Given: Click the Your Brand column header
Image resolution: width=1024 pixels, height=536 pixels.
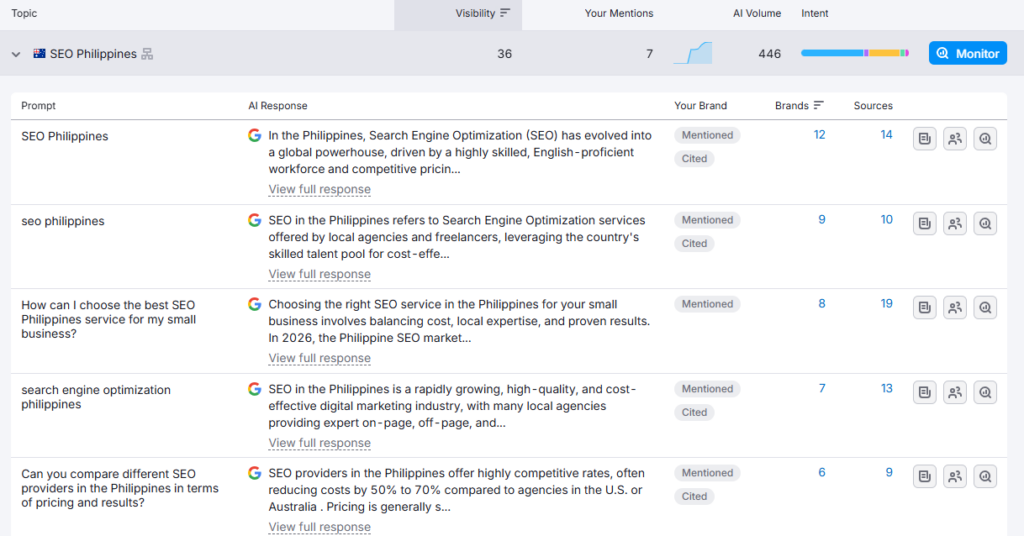Looking at the screenshot, I should coord(700,105).
